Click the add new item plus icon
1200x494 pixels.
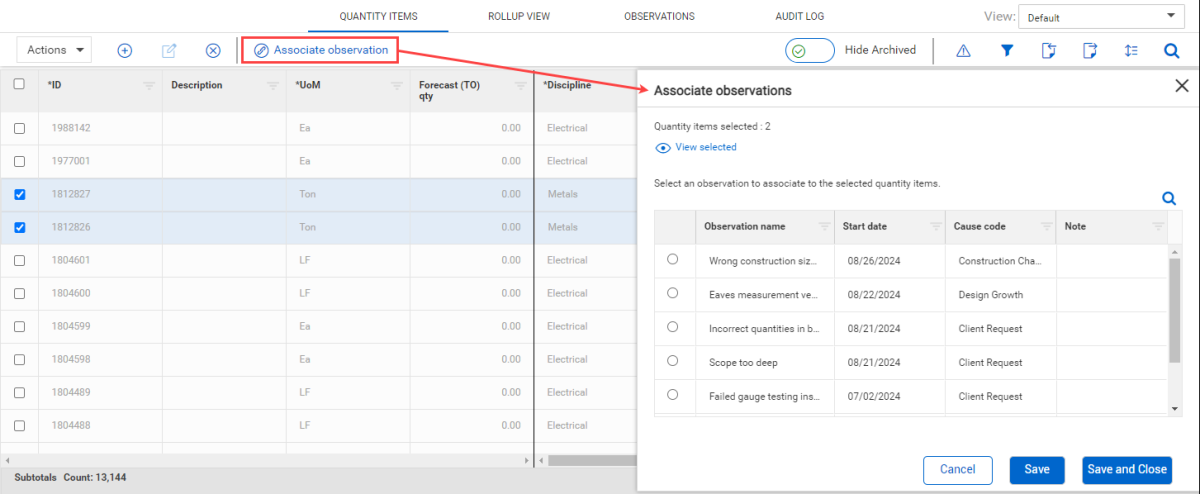[125, 51]
